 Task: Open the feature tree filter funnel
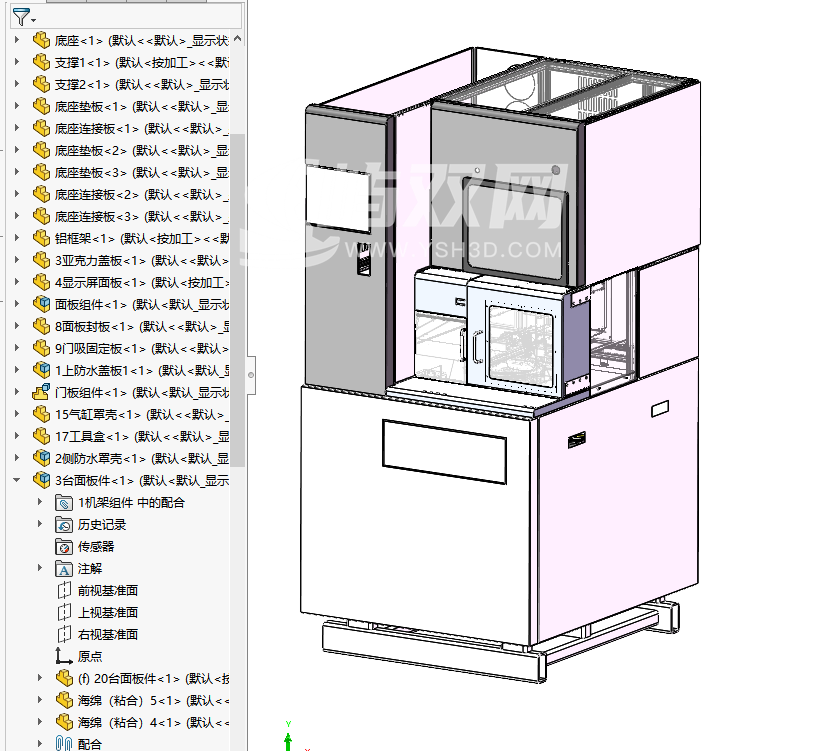tap(21, 17)
